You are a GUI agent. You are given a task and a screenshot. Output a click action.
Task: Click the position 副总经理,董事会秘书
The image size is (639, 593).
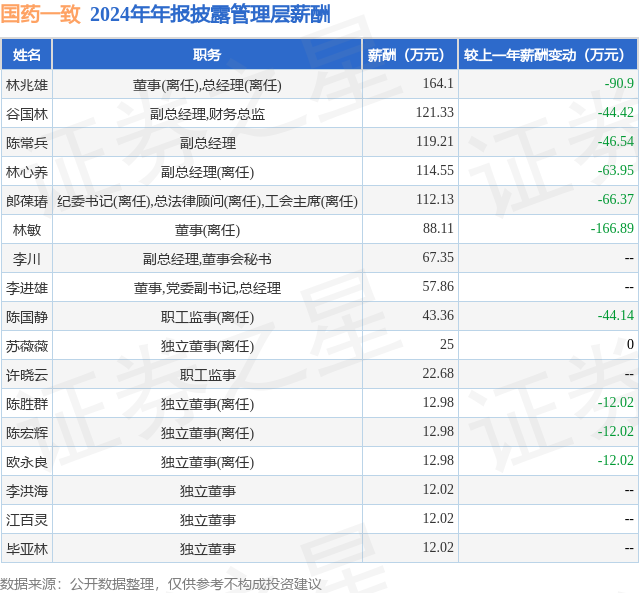[x=207, y=259]
